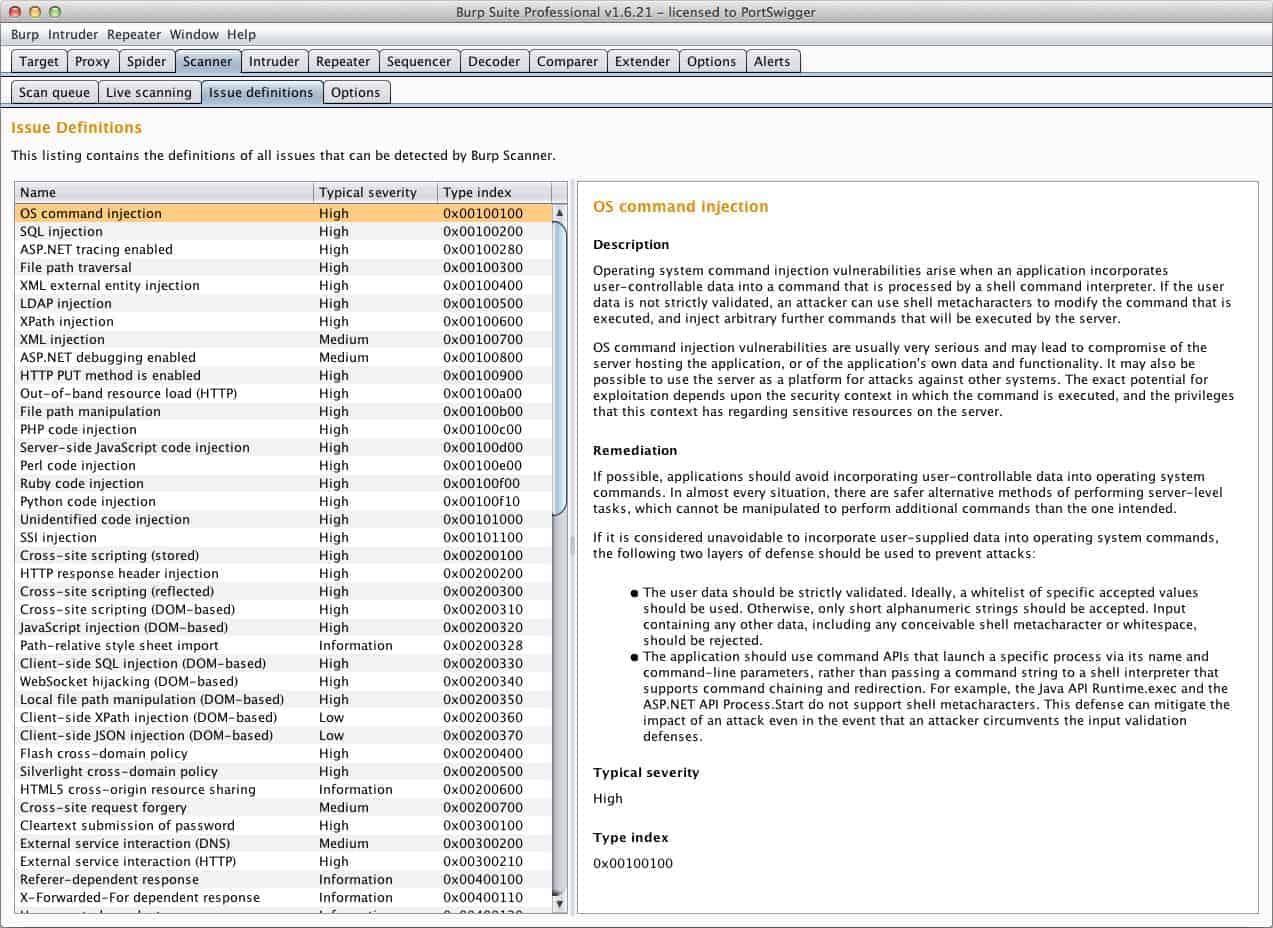The width and height of the screenshot is (1273, 928).
Task: Sort by the Name column header
Action: point(164,192)
